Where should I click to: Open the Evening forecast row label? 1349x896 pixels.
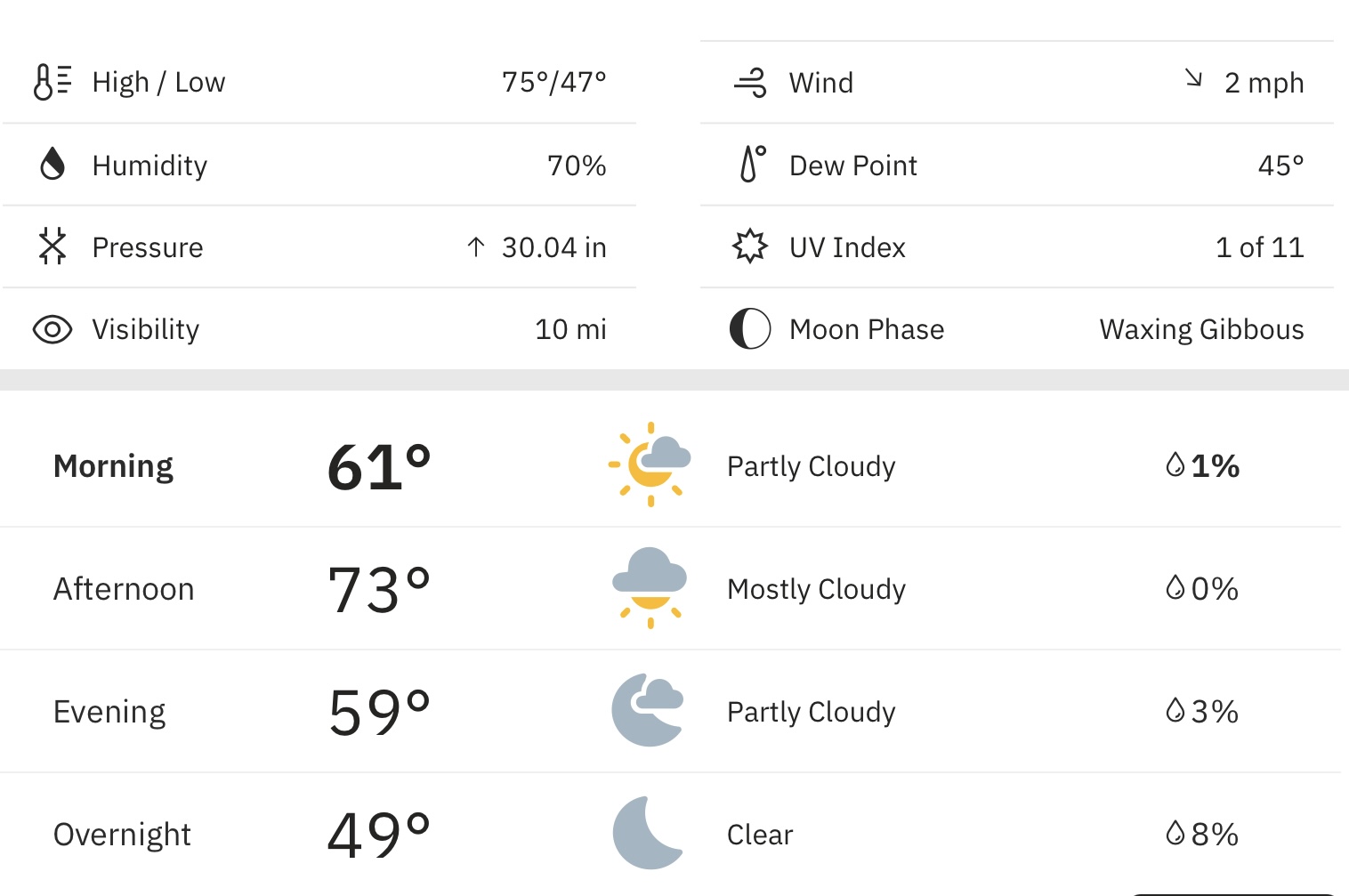(109, 712)
